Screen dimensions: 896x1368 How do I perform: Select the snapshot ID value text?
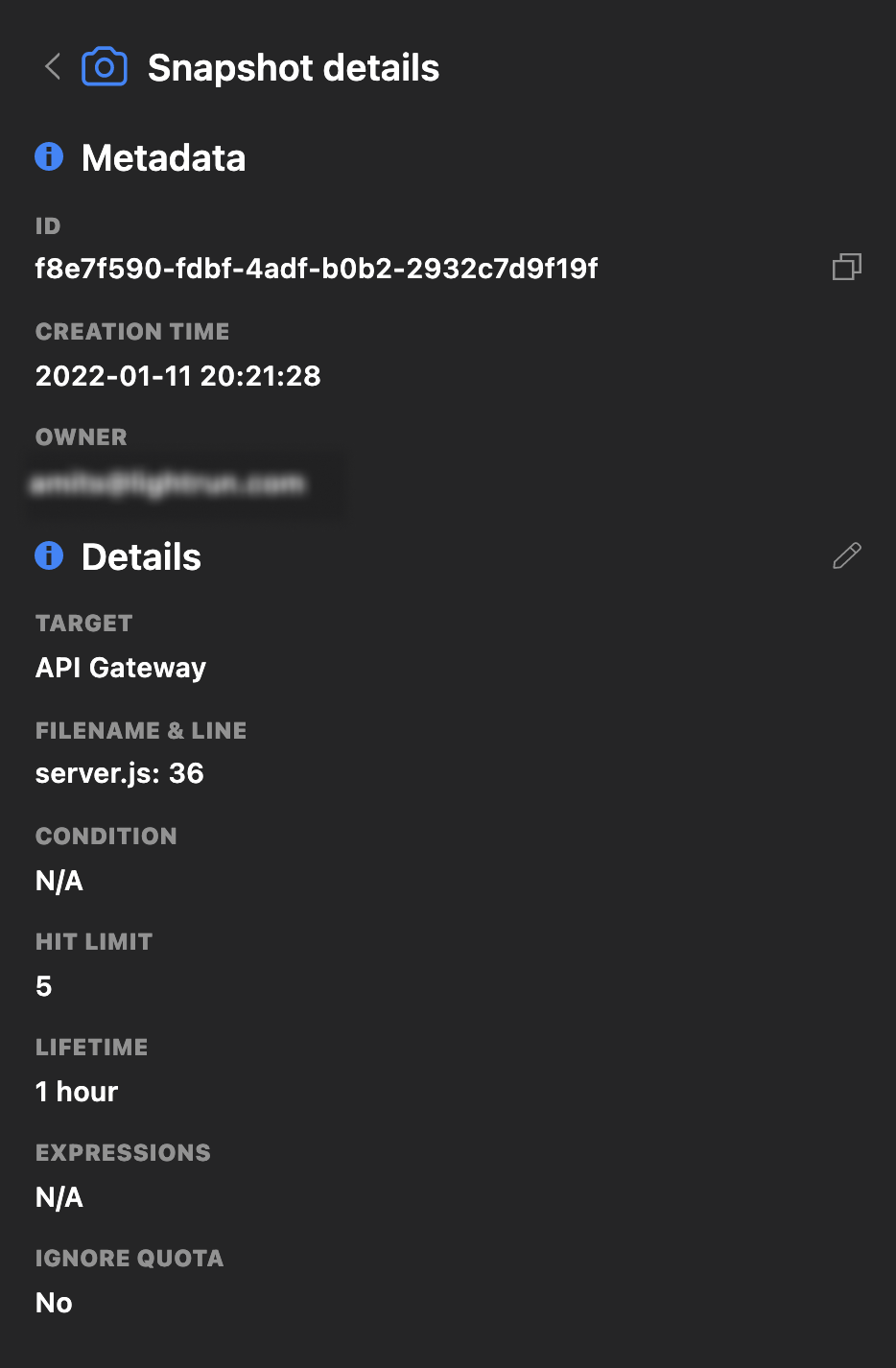click(x=317, y=269)
